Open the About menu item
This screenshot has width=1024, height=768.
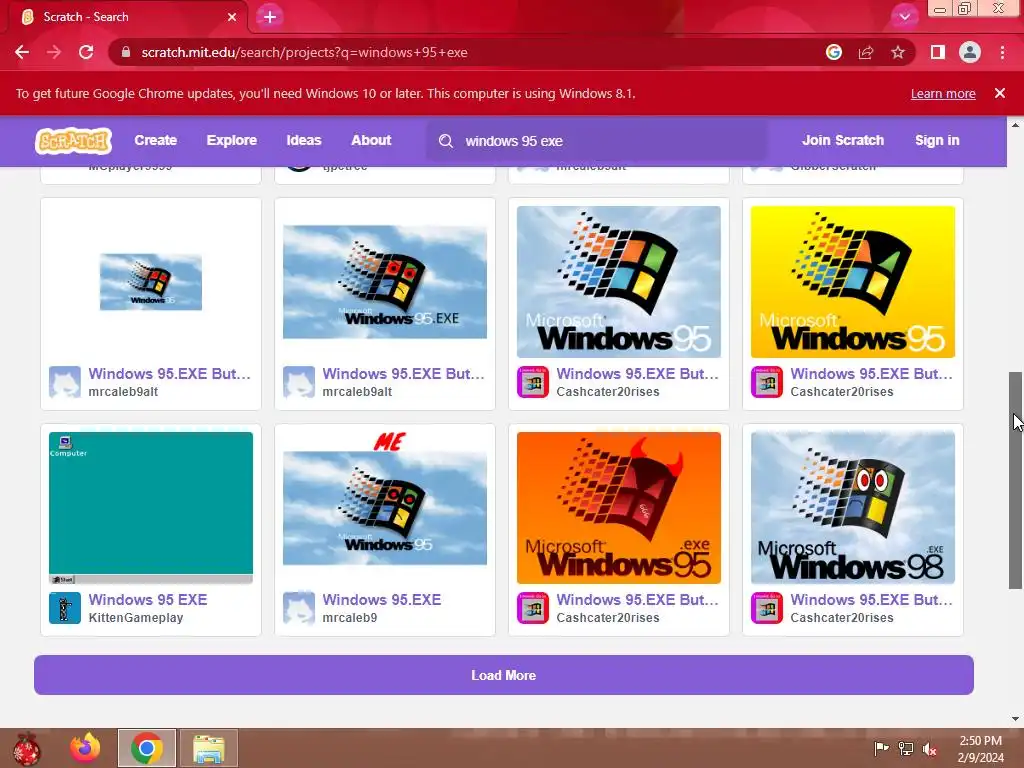pos(371,140)
